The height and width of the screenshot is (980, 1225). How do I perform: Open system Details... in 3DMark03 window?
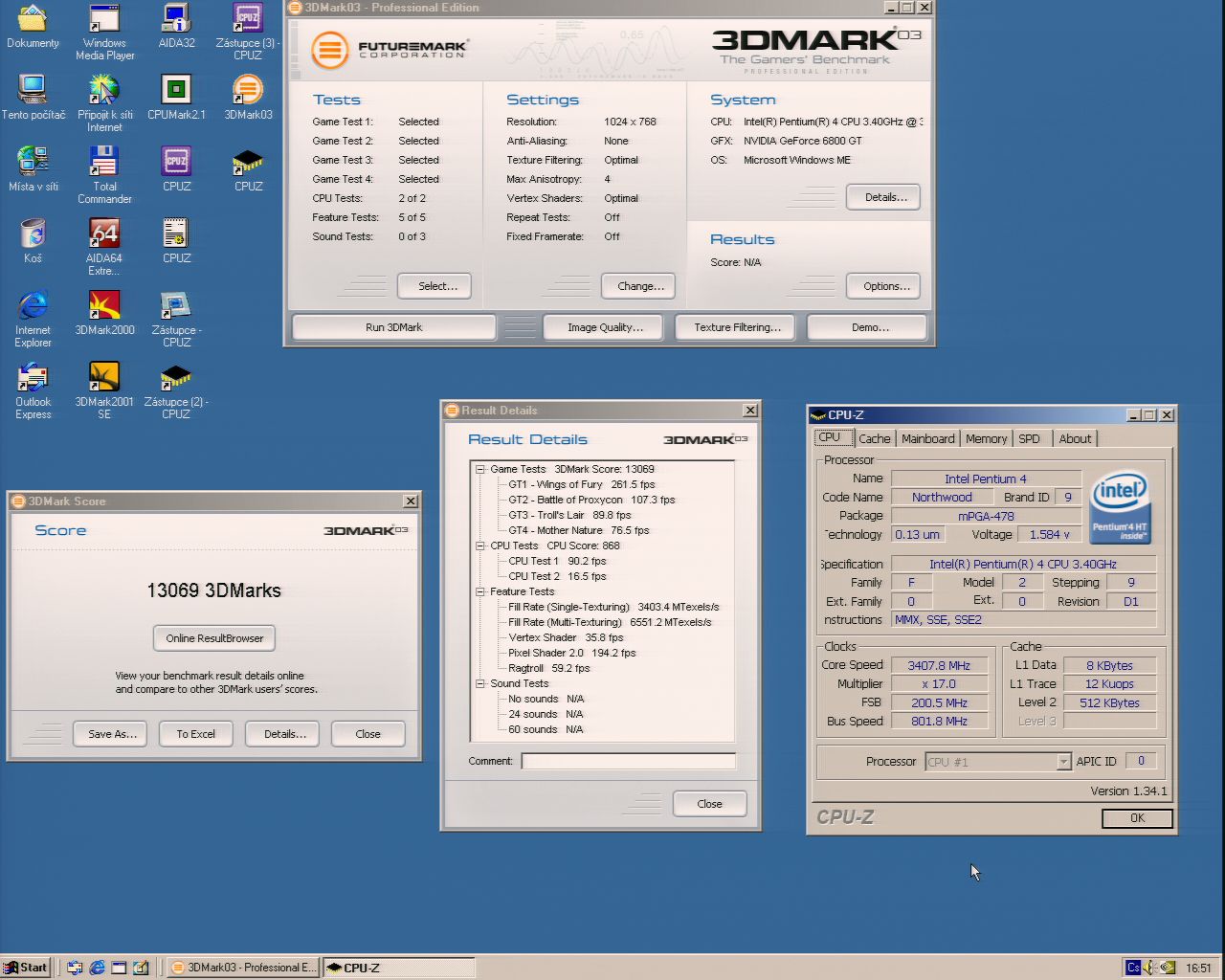[883, 197]
